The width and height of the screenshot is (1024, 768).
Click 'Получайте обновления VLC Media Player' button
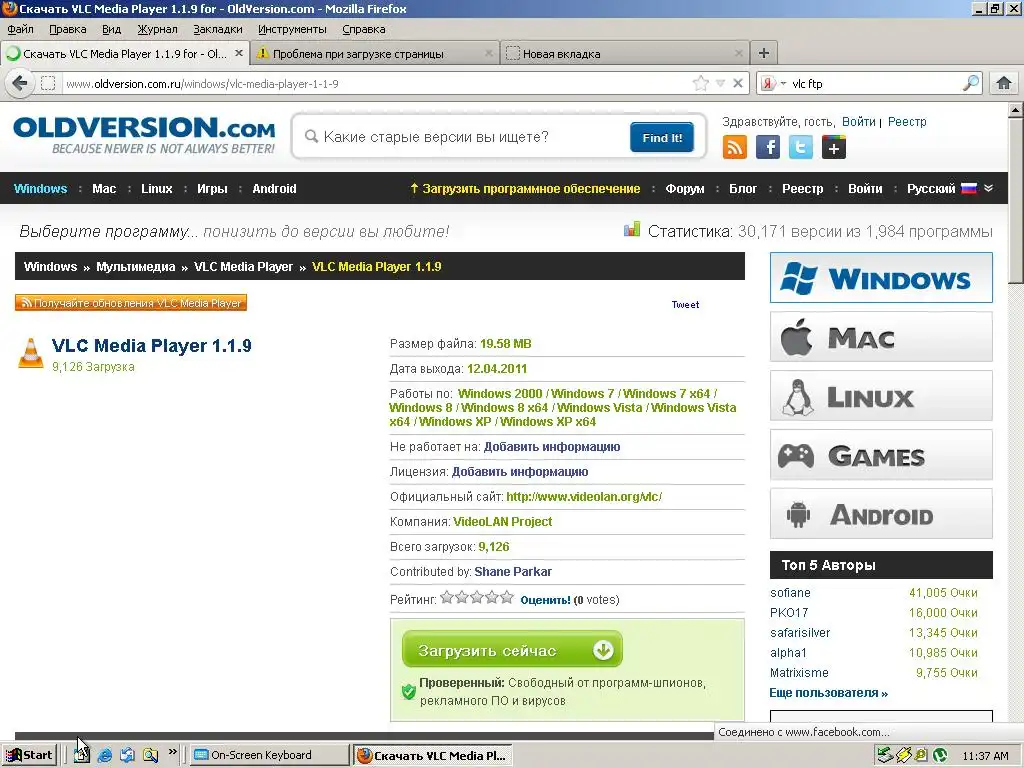coord(131,303)
